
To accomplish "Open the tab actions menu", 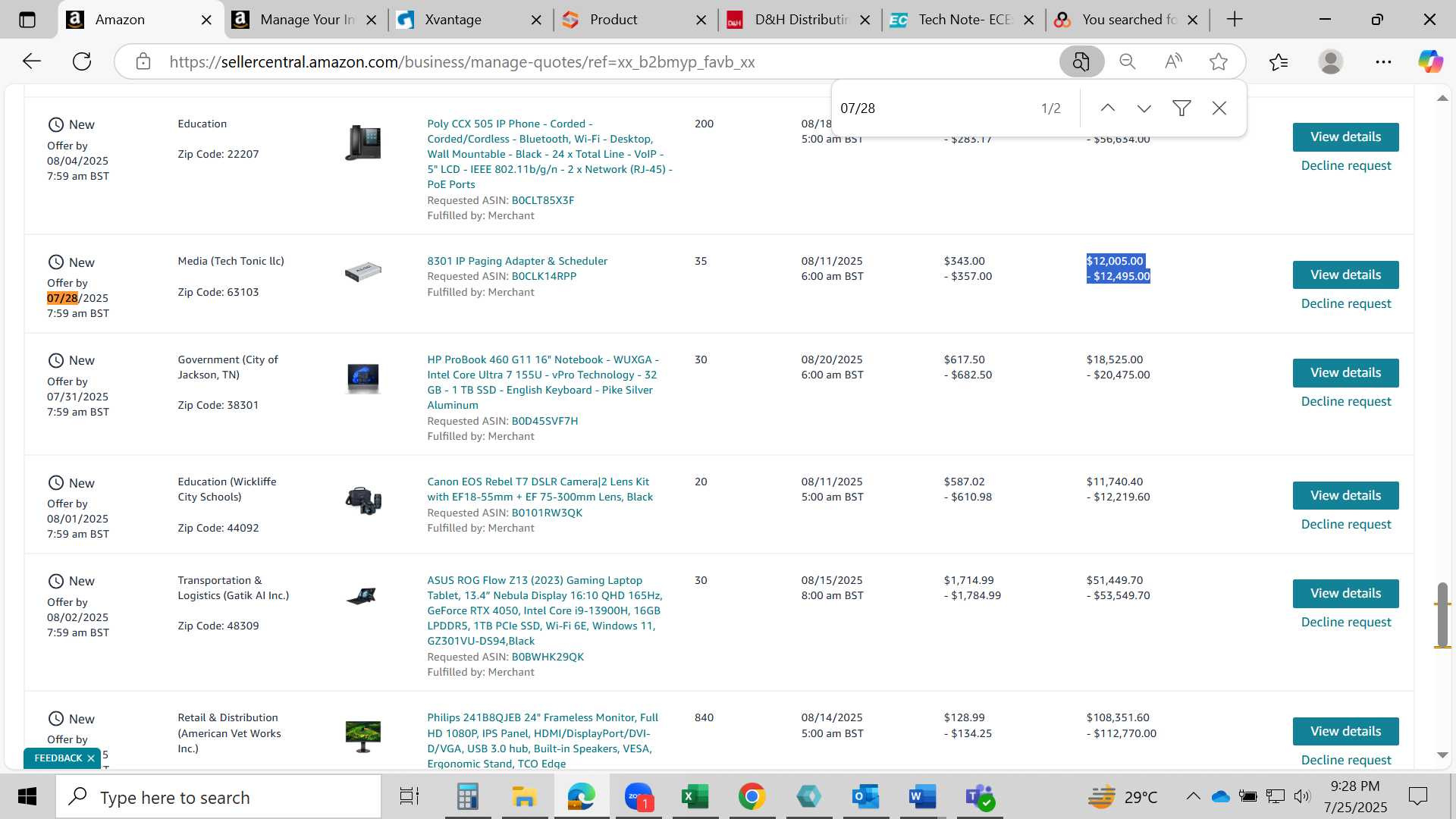I will pos(27,20).
